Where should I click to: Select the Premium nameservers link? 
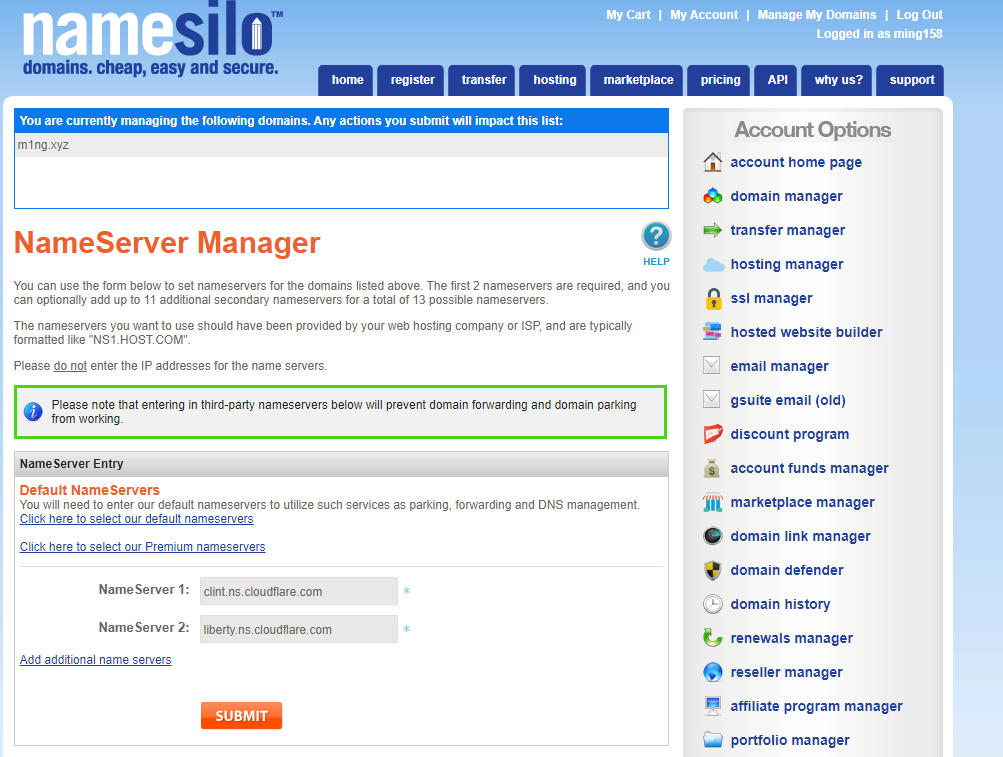142,547
